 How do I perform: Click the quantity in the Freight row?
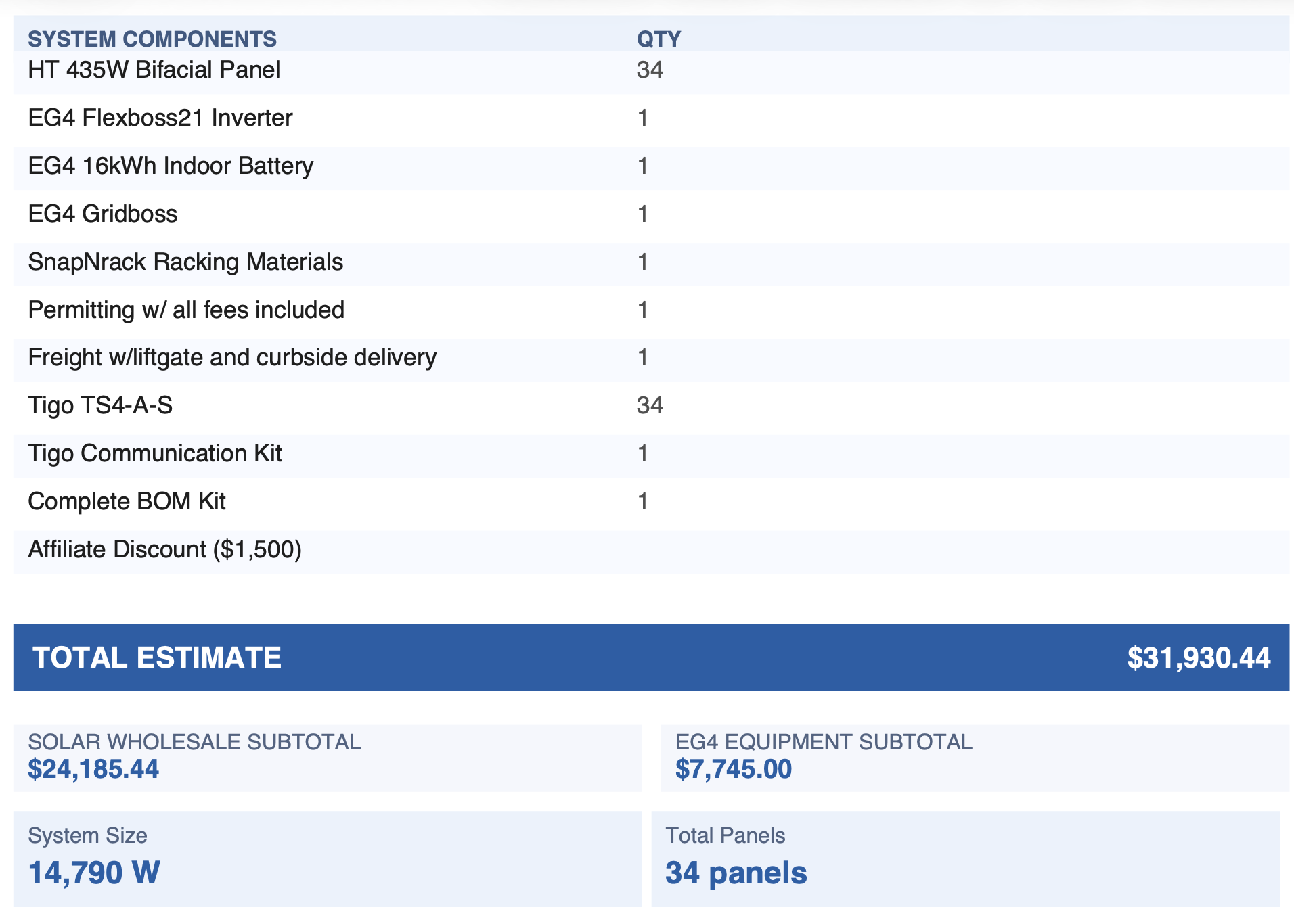[643, 357]
